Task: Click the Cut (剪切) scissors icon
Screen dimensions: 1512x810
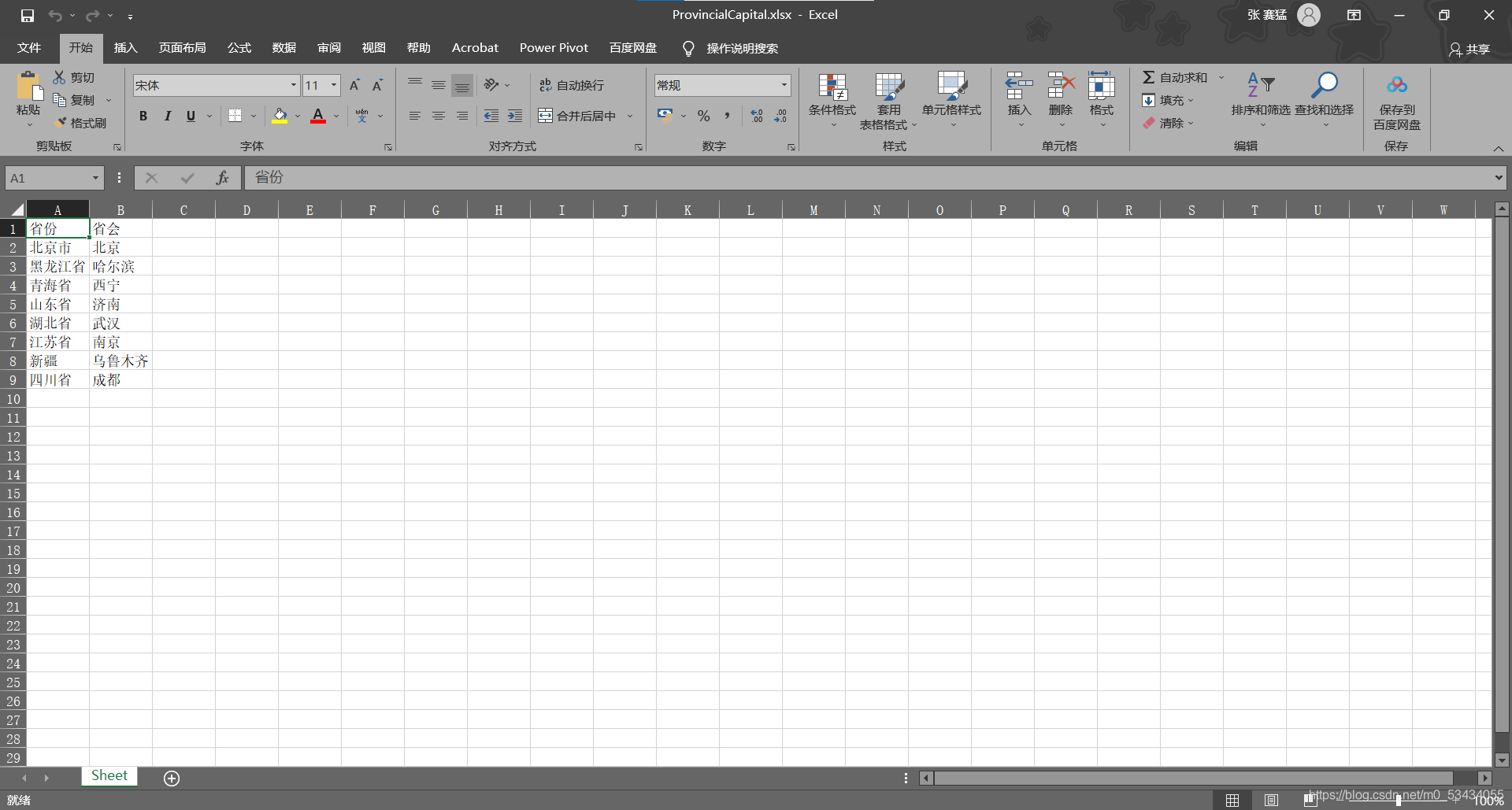Action: coord(59,77)
